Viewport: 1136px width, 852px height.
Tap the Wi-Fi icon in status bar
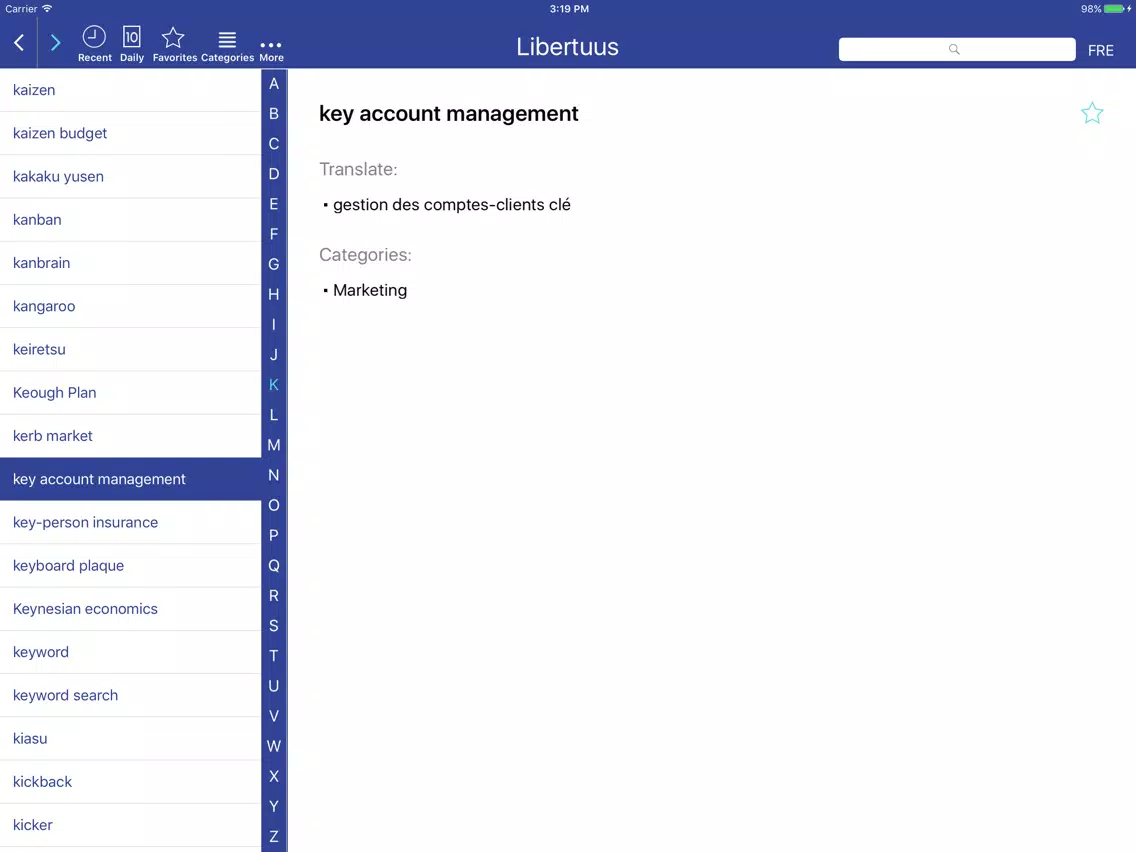click(x=47, y=9)
